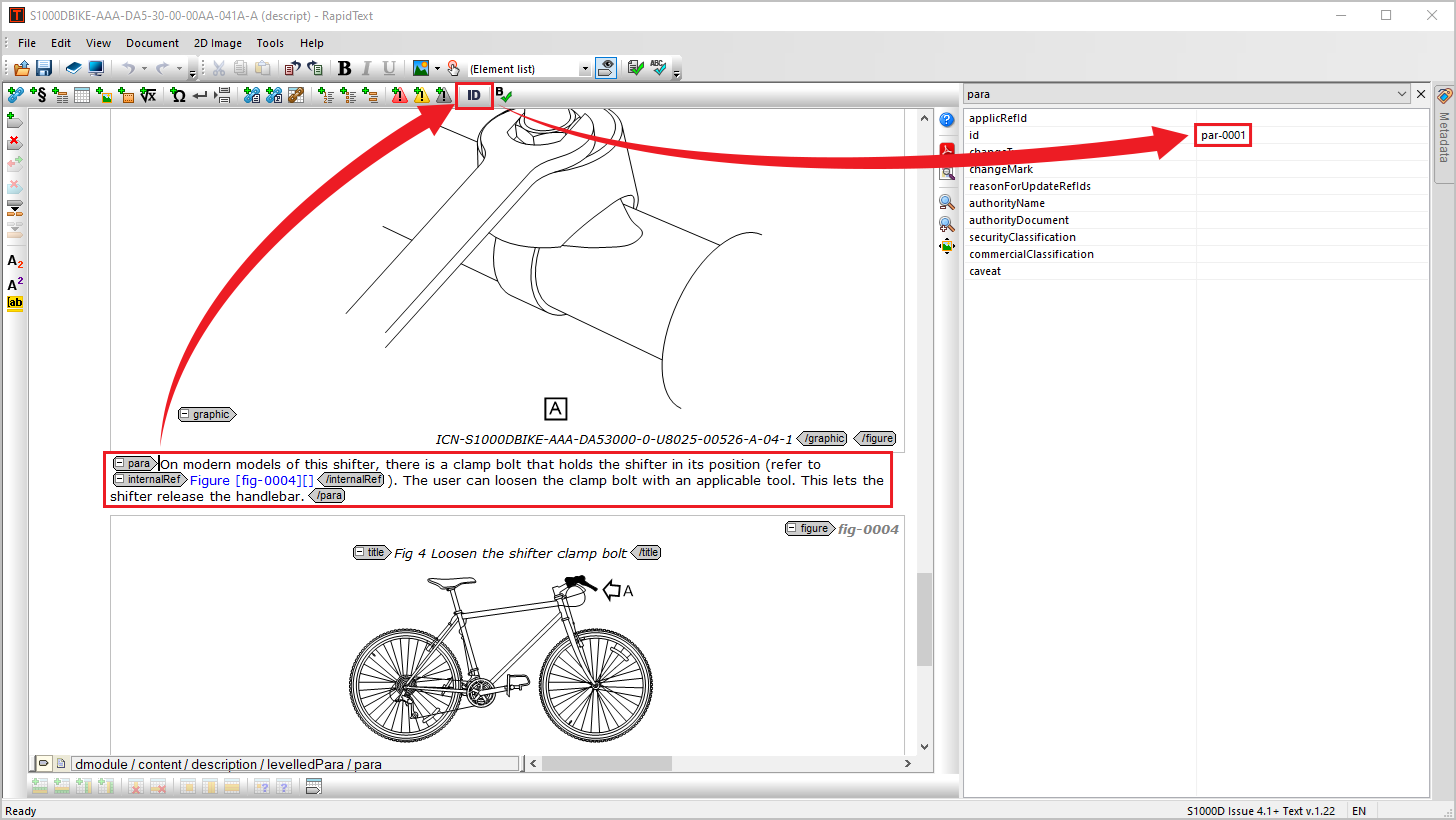Click the Save disk icon
The image size is (1456, 820).
(44, 68)
